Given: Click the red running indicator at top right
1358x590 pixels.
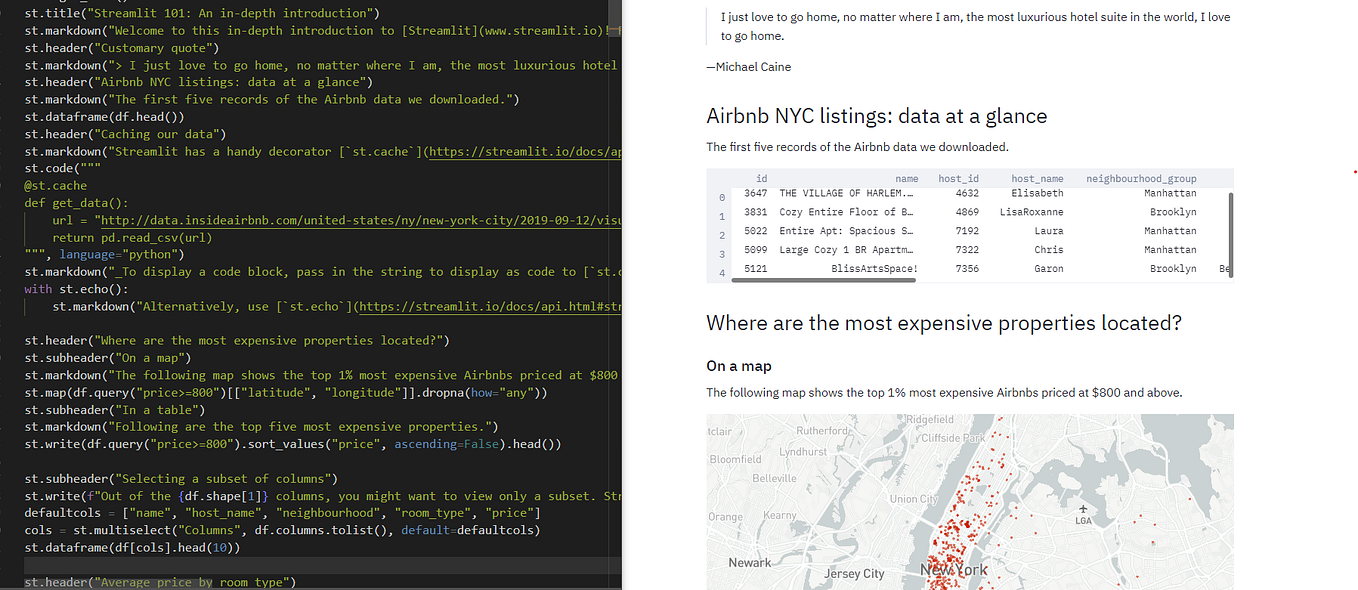Looking at the screenshot, I should pos(1354,172).
